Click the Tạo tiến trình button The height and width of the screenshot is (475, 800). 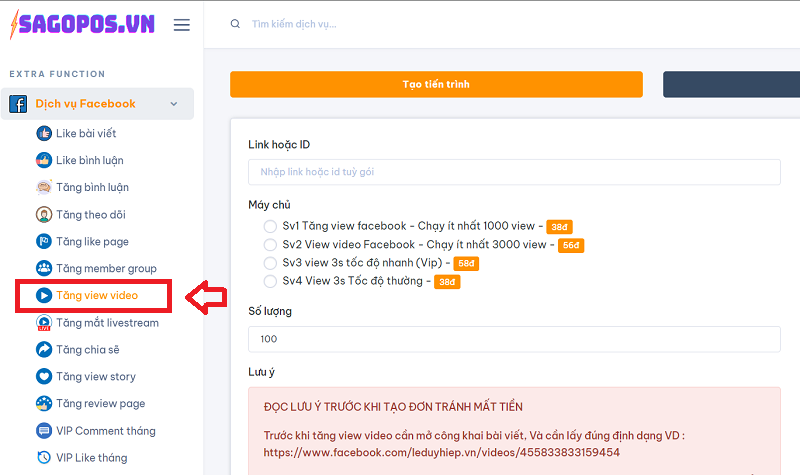point(436,85)
